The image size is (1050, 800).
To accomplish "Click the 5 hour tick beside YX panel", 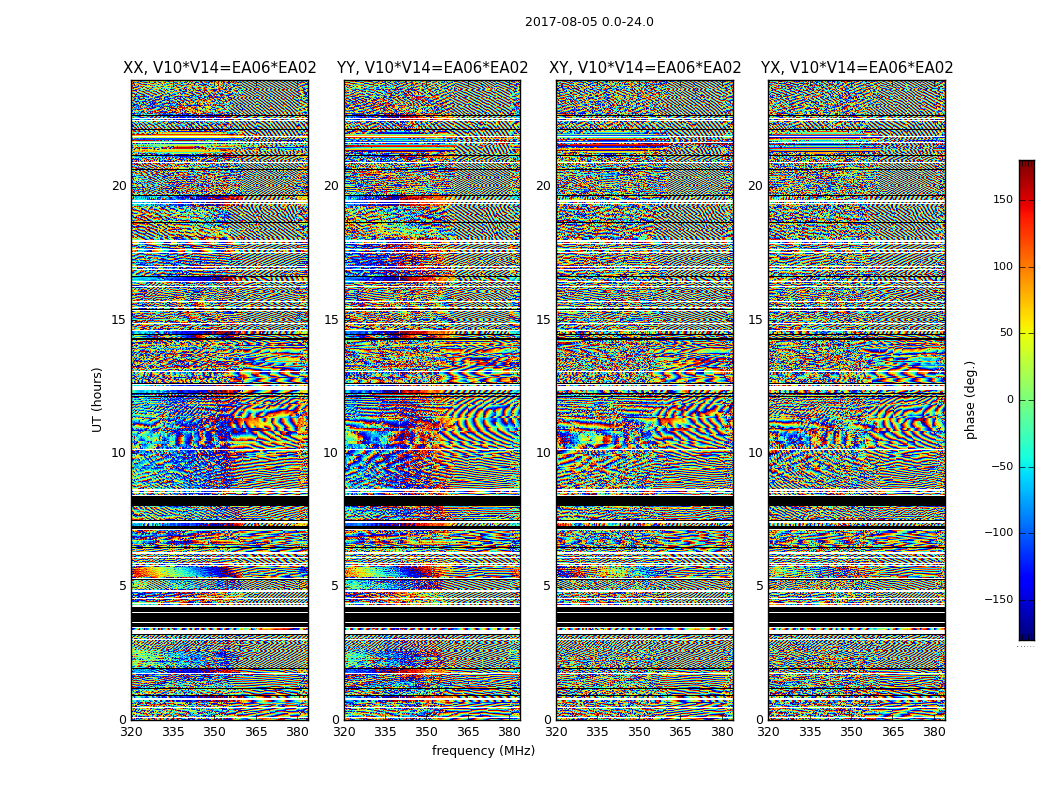I will (759, 586).
